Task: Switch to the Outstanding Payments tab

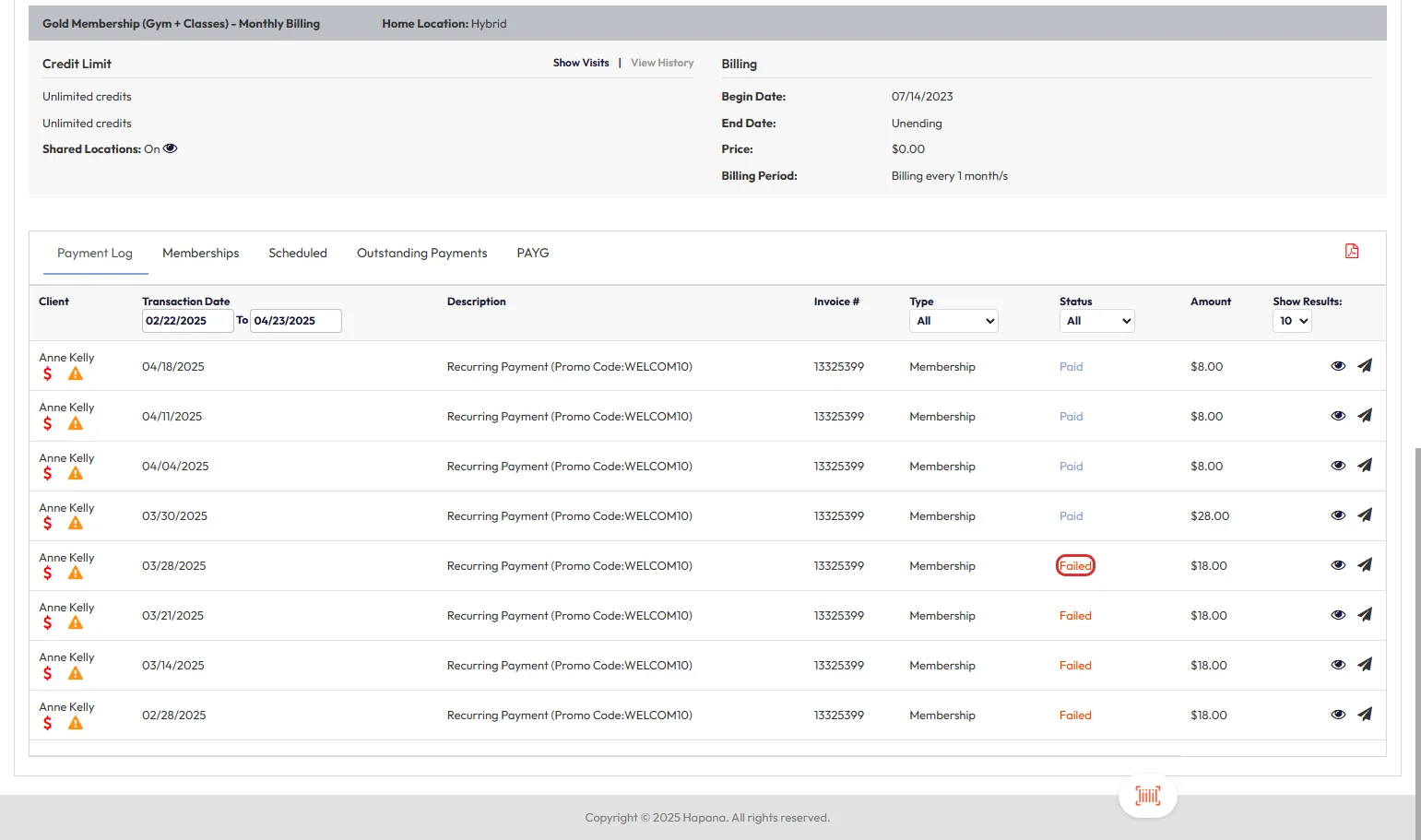Action: click(421, 253)
